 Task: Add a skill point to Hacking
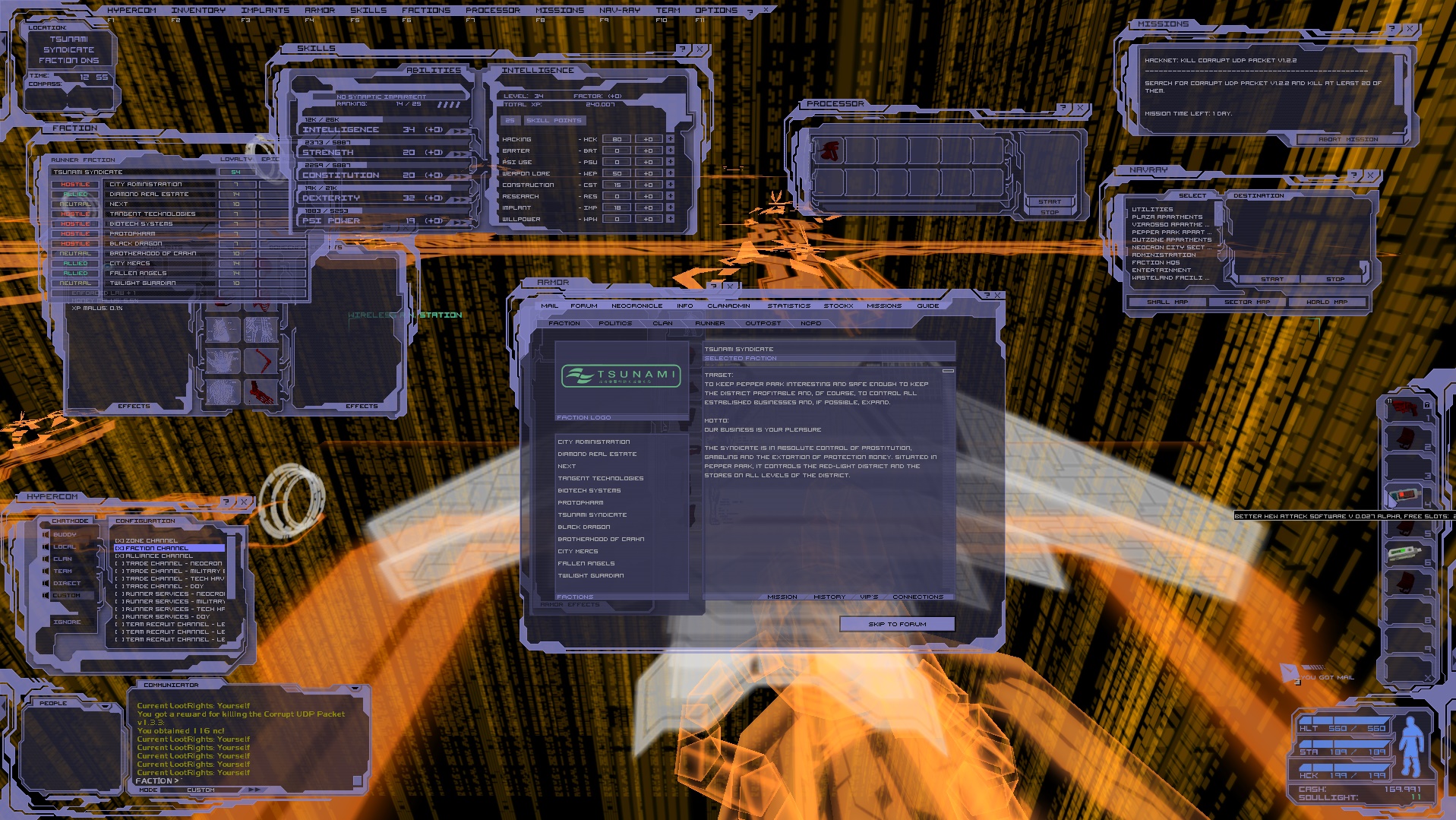click(x=670, y=139)
